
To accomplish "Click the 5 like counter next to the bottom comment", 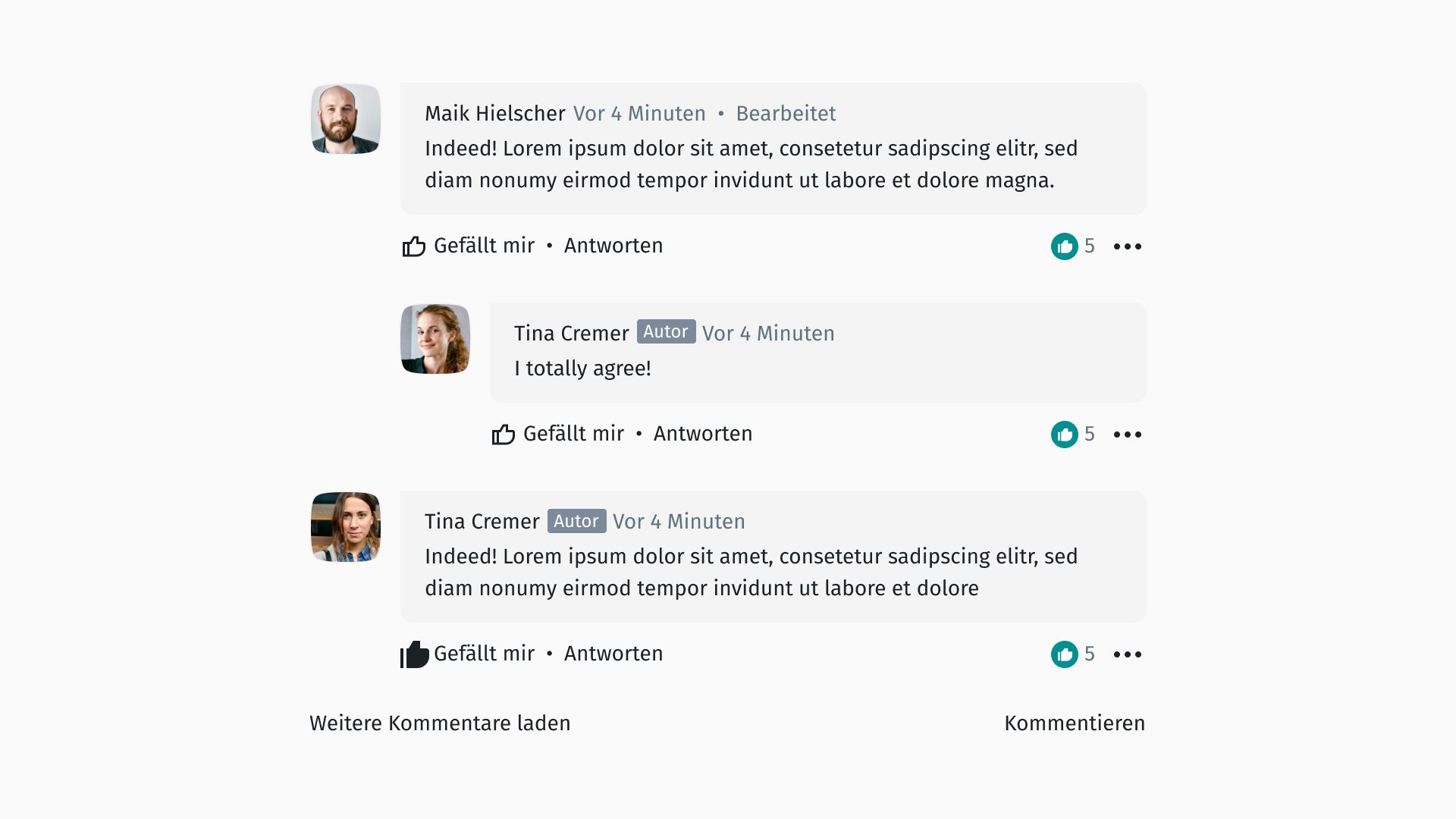I will (x=1090, y=654).
